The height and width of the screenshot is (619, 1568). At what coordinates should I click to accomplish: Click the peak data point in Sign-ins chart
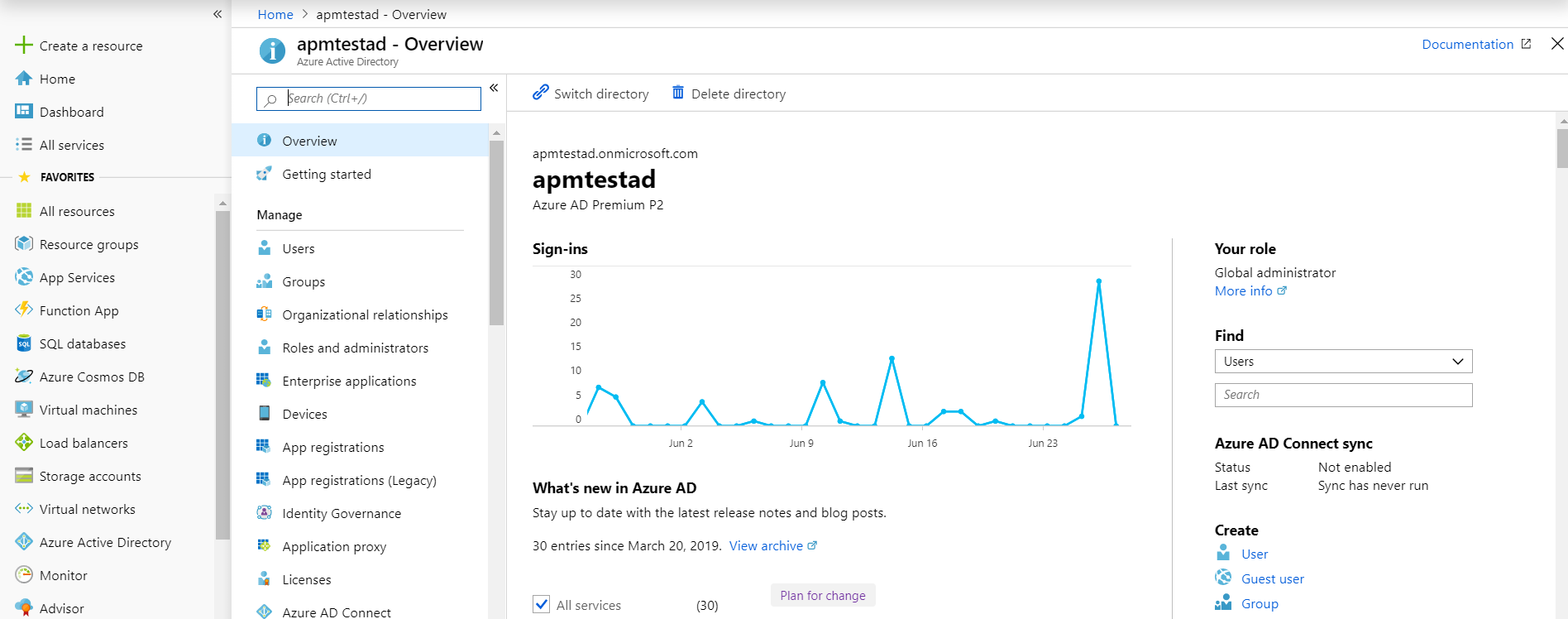coord(1098,281)
